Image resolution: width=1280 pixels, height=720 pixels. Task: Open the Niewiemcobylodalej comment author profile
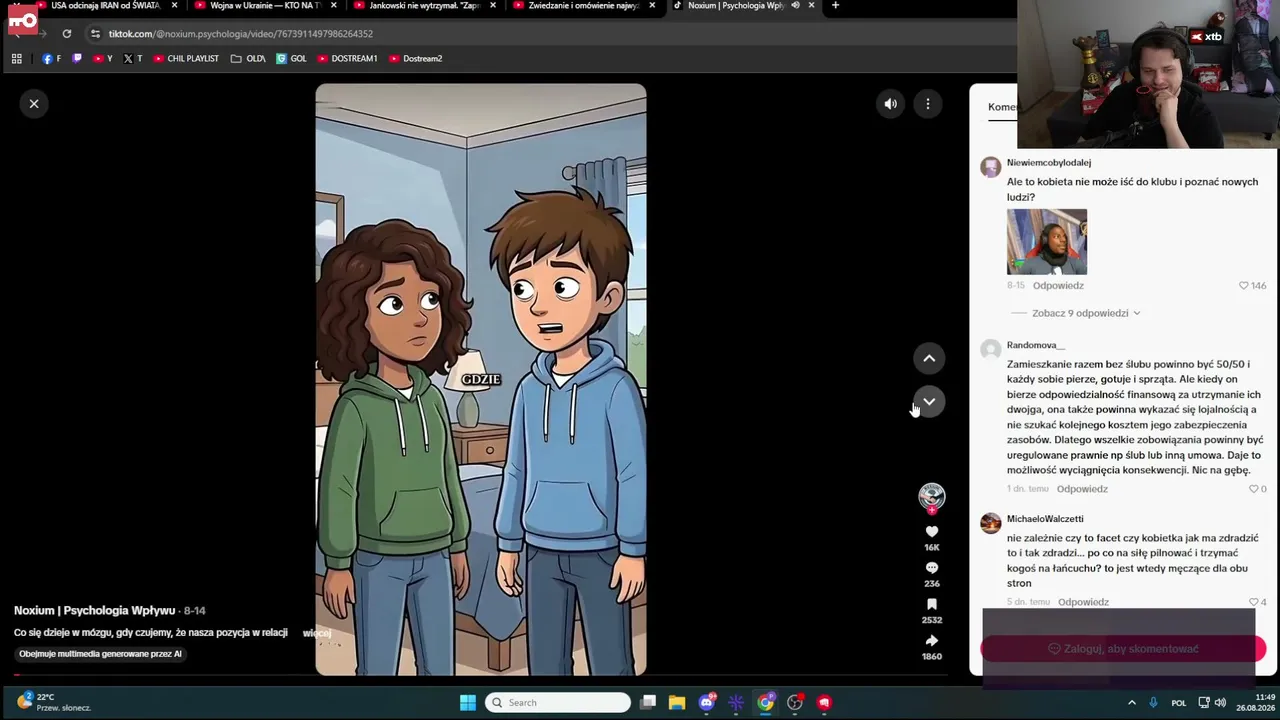tap(1049, 162)
